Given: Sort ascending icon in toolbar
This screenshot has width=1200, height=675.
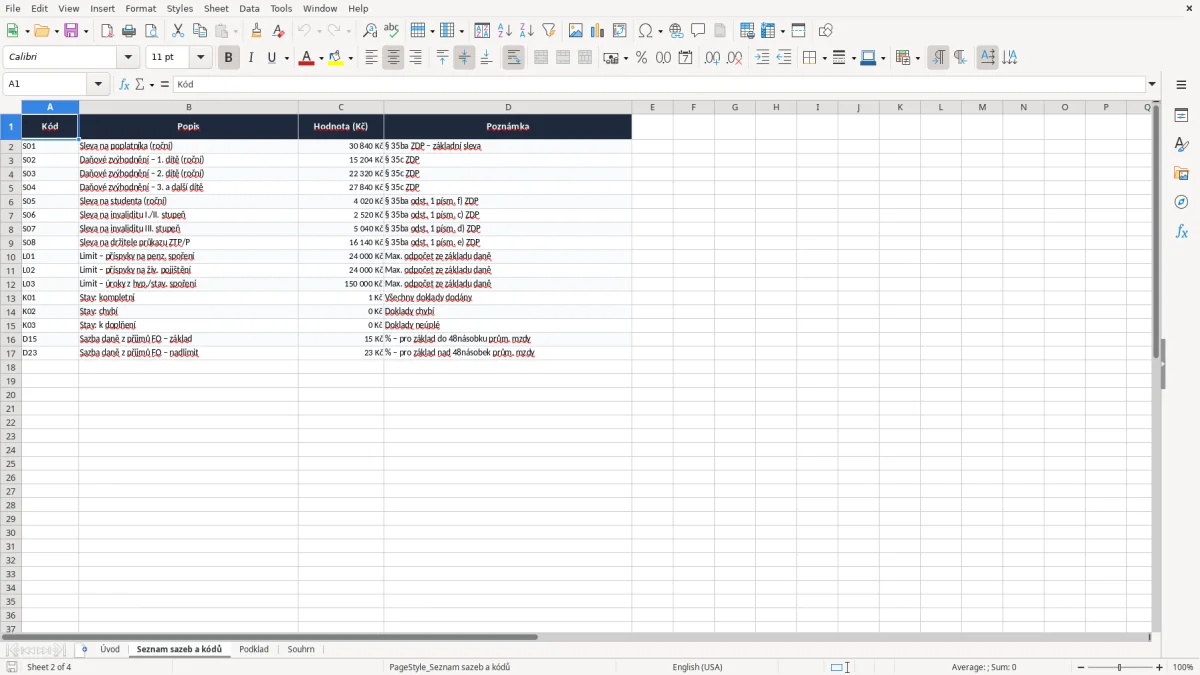Looking at the screenshot, I should click(505, 31).
